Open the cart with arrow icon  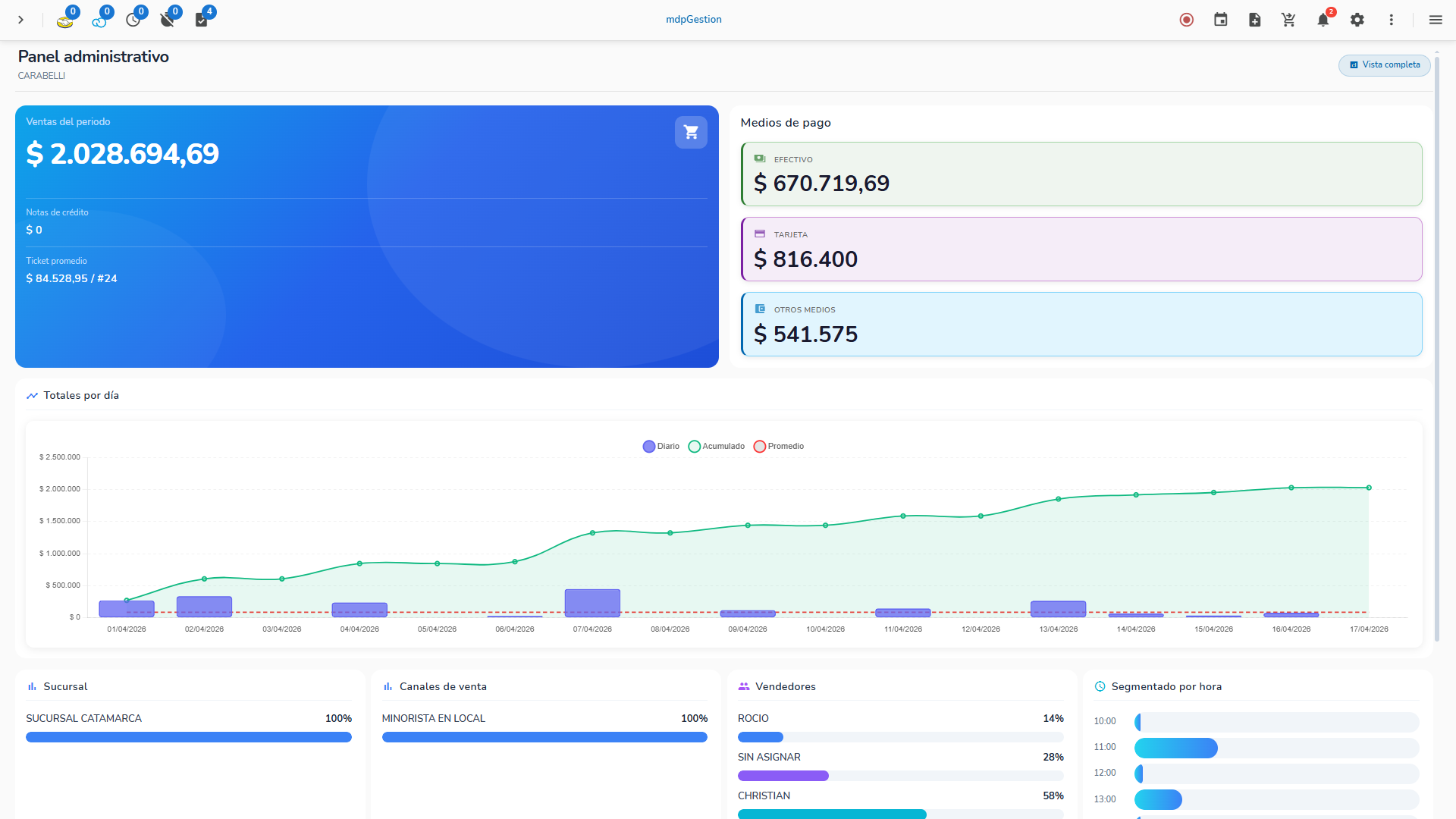pos(1288,20)
